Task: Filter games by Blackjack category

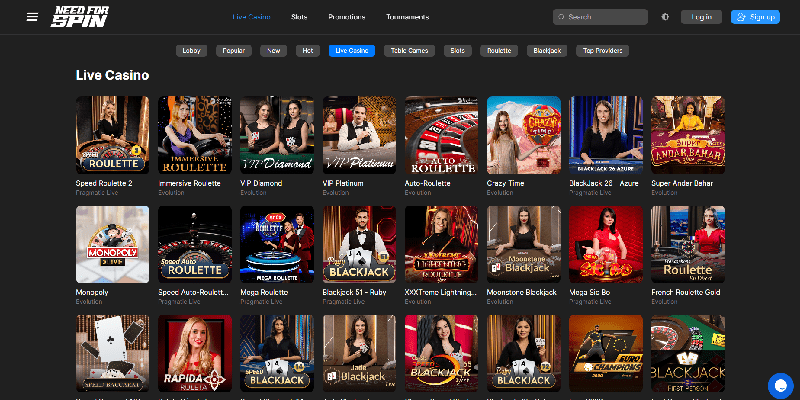Action: [x=549, y=50]
